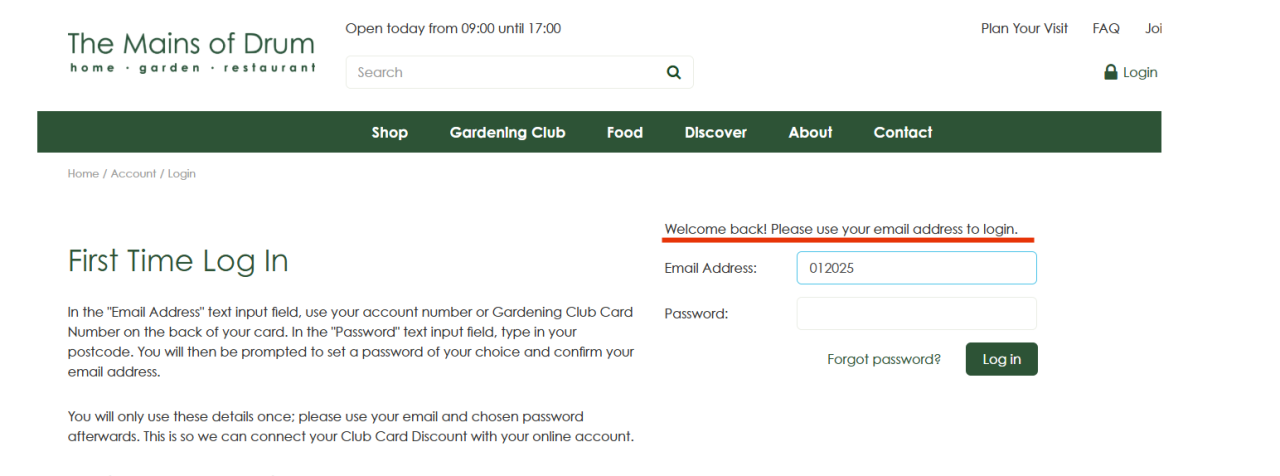This screenshot has width=1280, height=476.
Task: Go to the Home breadcrumb
Action: click(x=83, y=173)
